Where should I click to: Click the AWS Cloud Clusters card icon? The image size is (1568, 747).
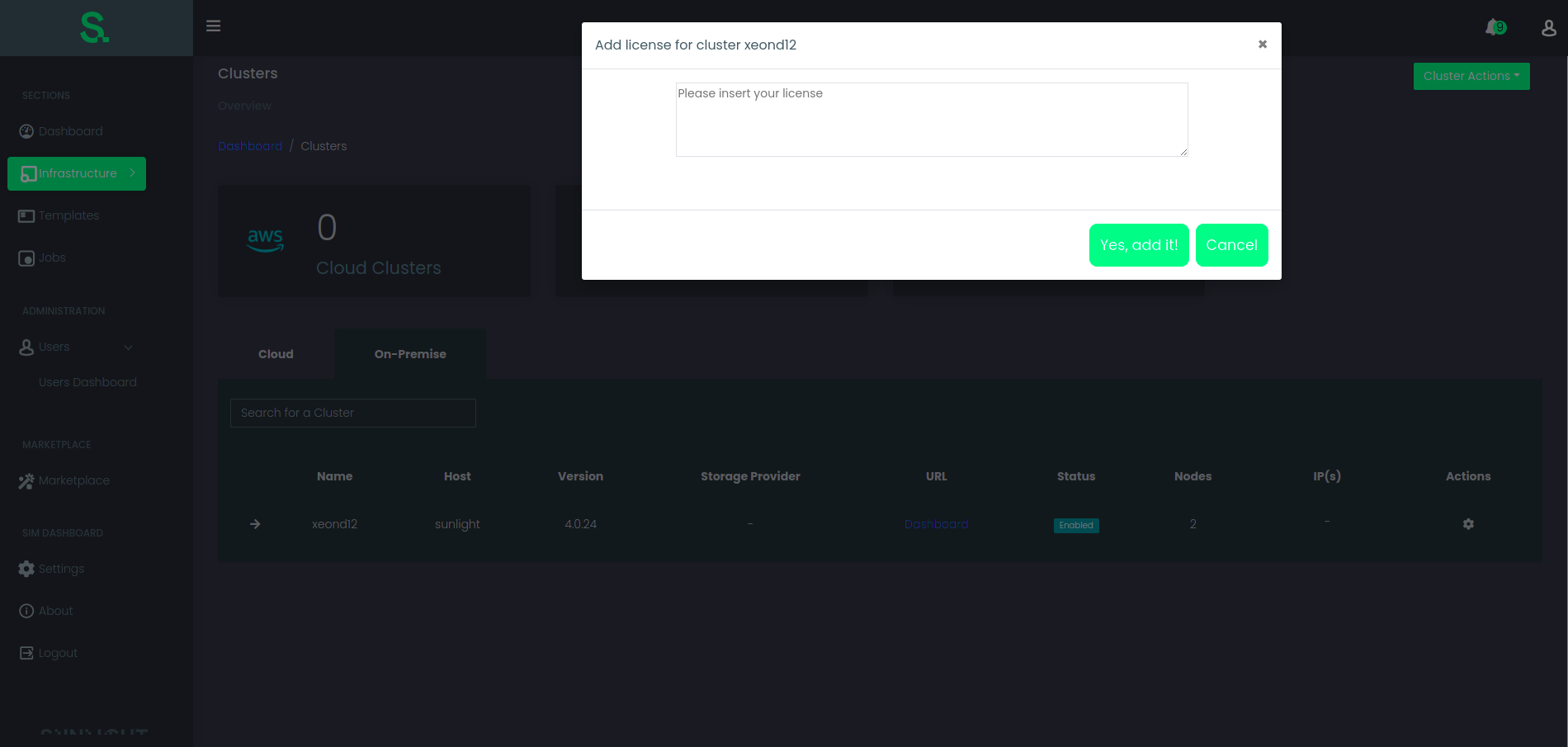(265, 240)
